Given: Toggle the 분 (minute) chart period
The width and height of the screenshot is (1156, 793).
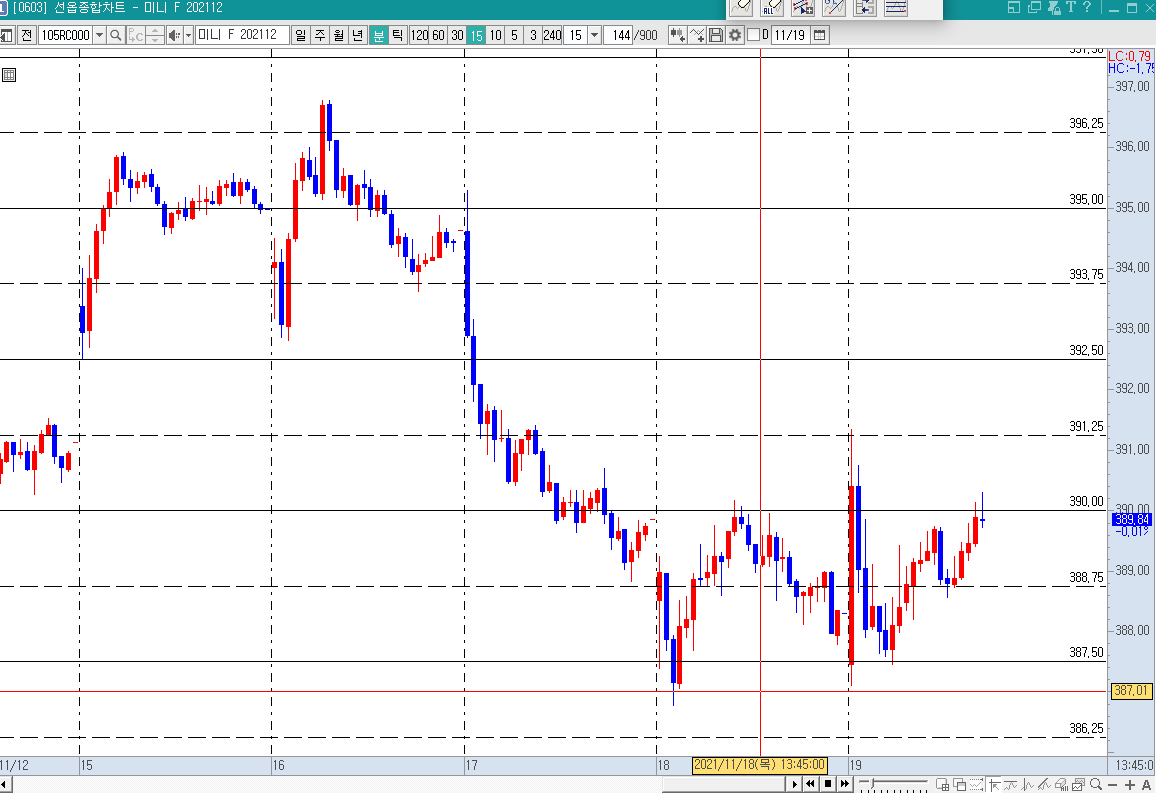Looking at the screenshot, I should tap(379, 35).
